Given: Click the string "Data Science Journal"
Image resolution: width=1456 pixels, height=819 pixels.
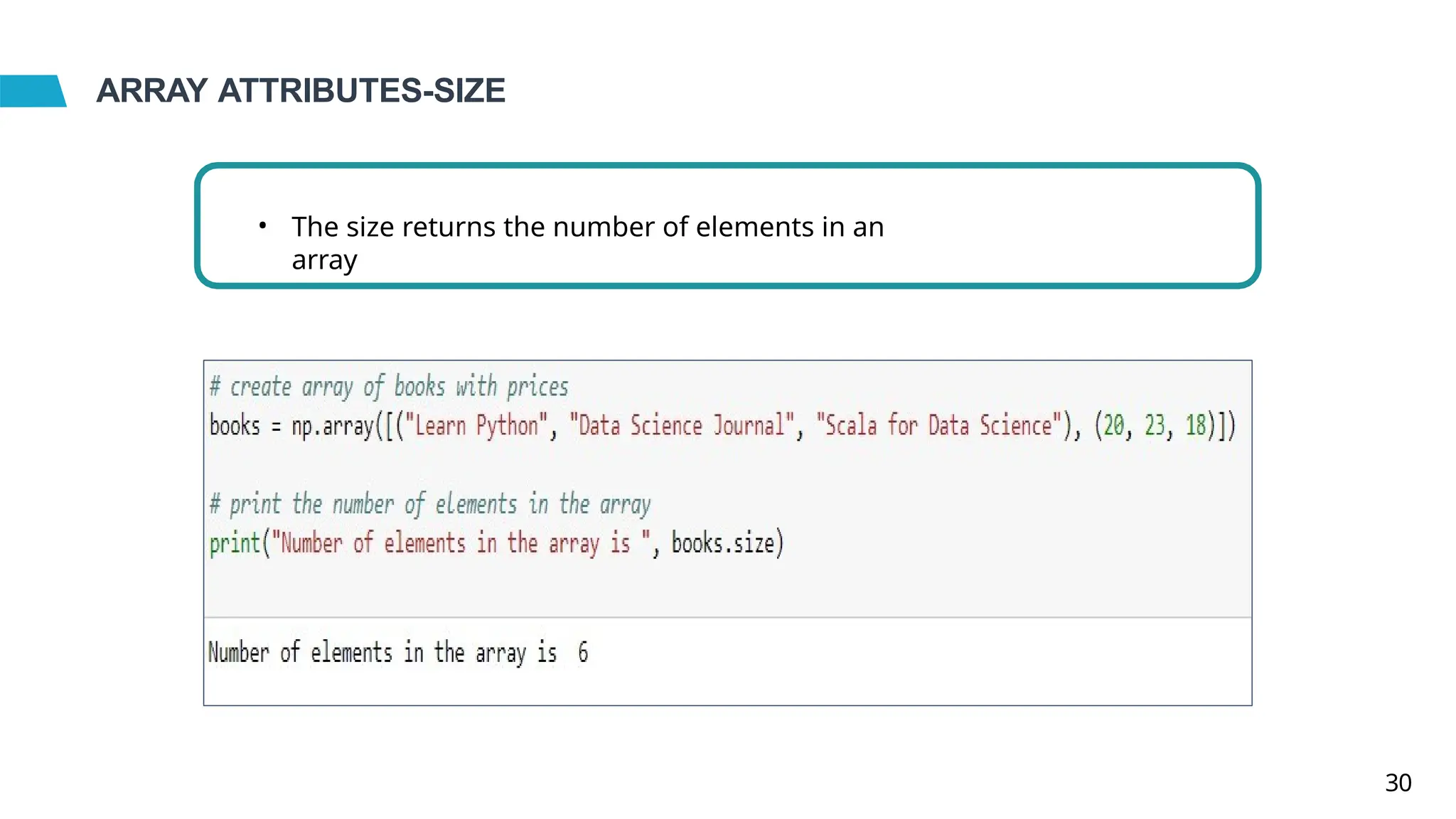Looking at the screenshot, I should 682,426.
